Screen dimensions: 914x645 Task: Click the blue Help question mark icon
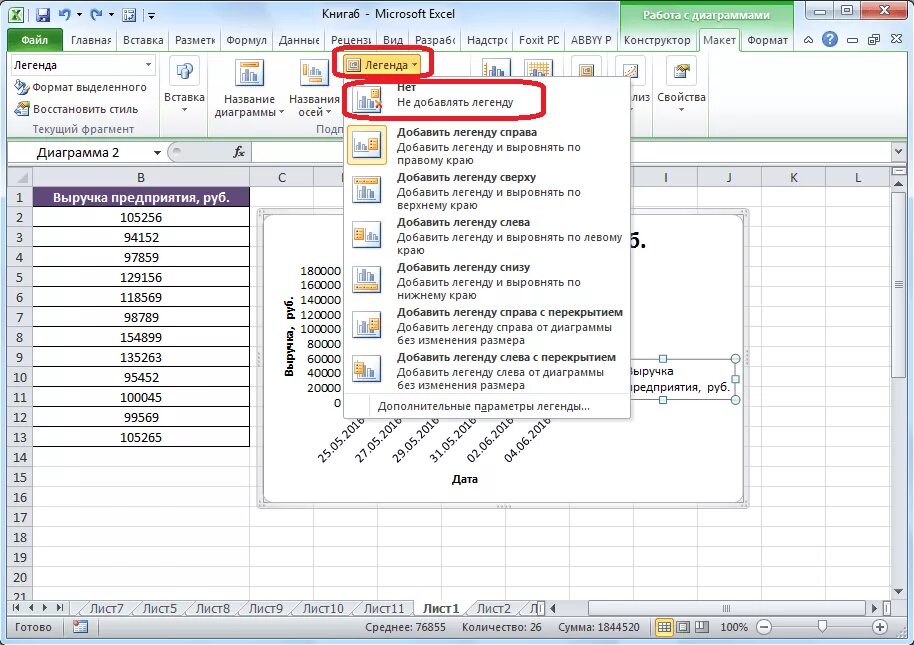829,40
